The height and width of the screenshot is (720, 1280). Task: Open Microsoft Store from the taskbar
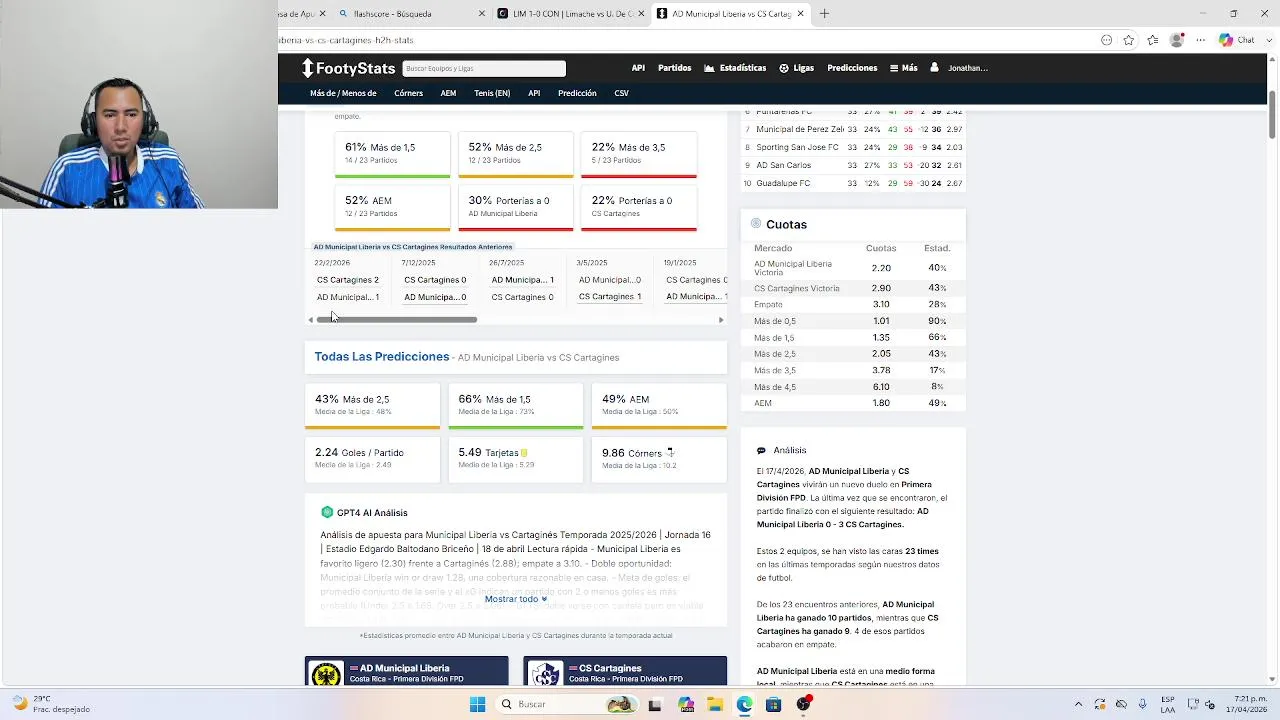tap(773, 704)
